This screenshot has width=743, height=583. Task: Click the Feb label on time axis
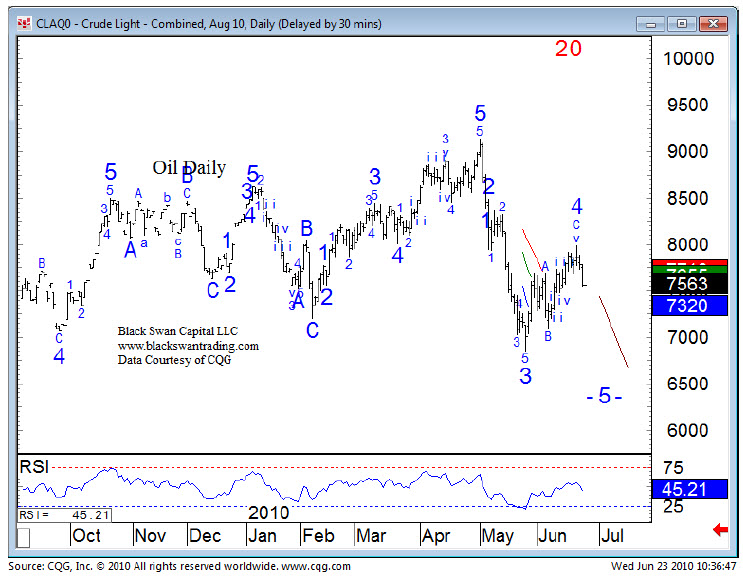318,536
